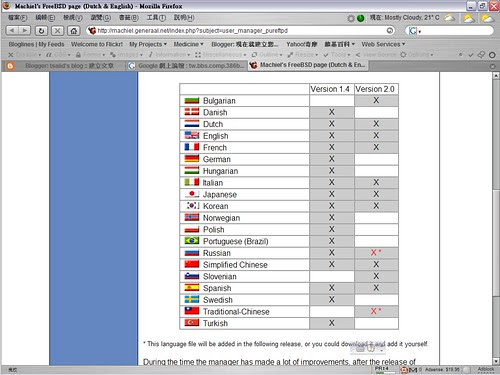Image resolution: width=500 pixels, height=375 pixels.
Task: Click the Korean flag image
Action: [x=192, y=206]
